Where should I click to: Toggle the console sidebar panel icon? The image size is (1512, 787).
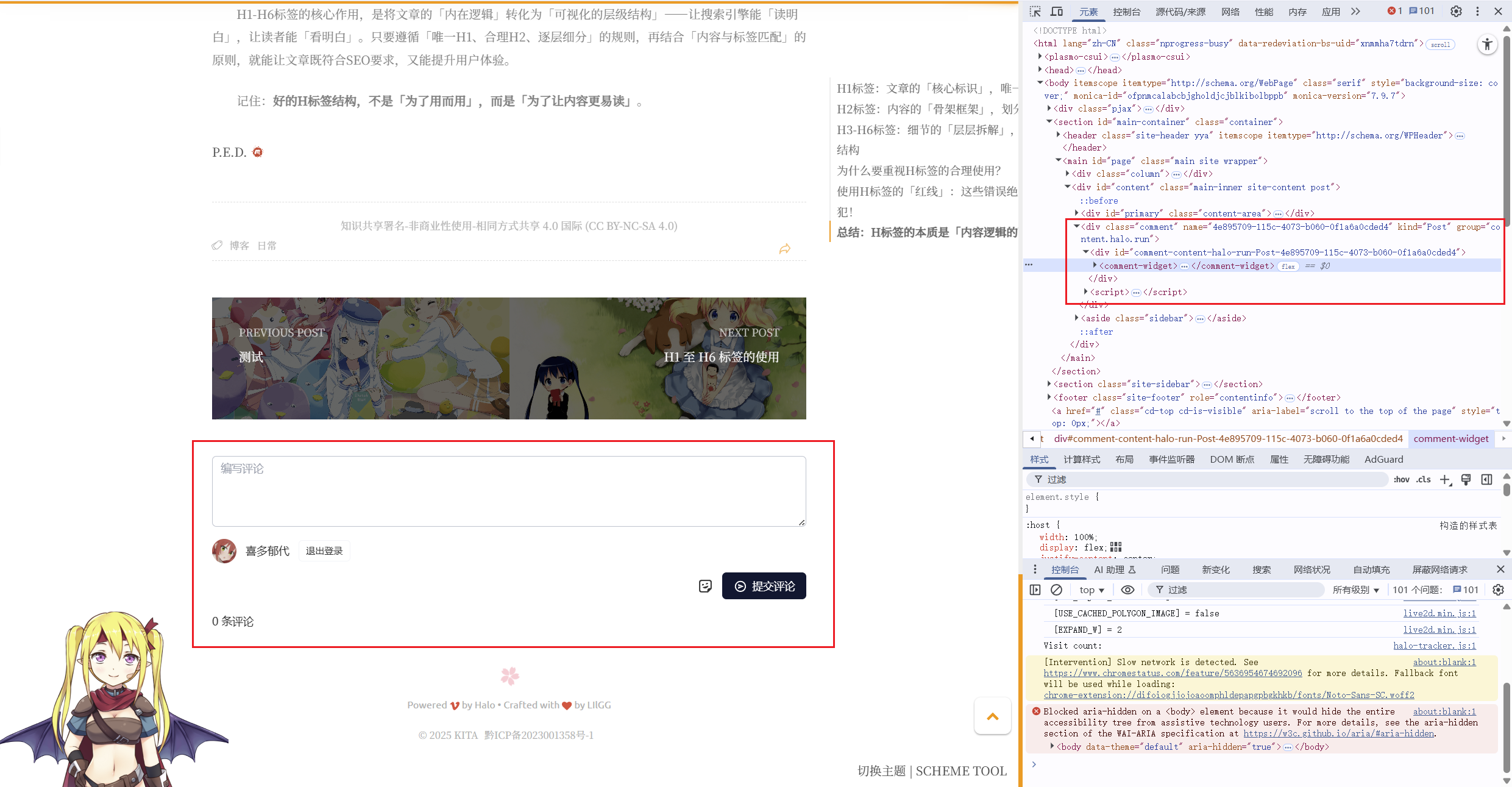(1035, 589)
